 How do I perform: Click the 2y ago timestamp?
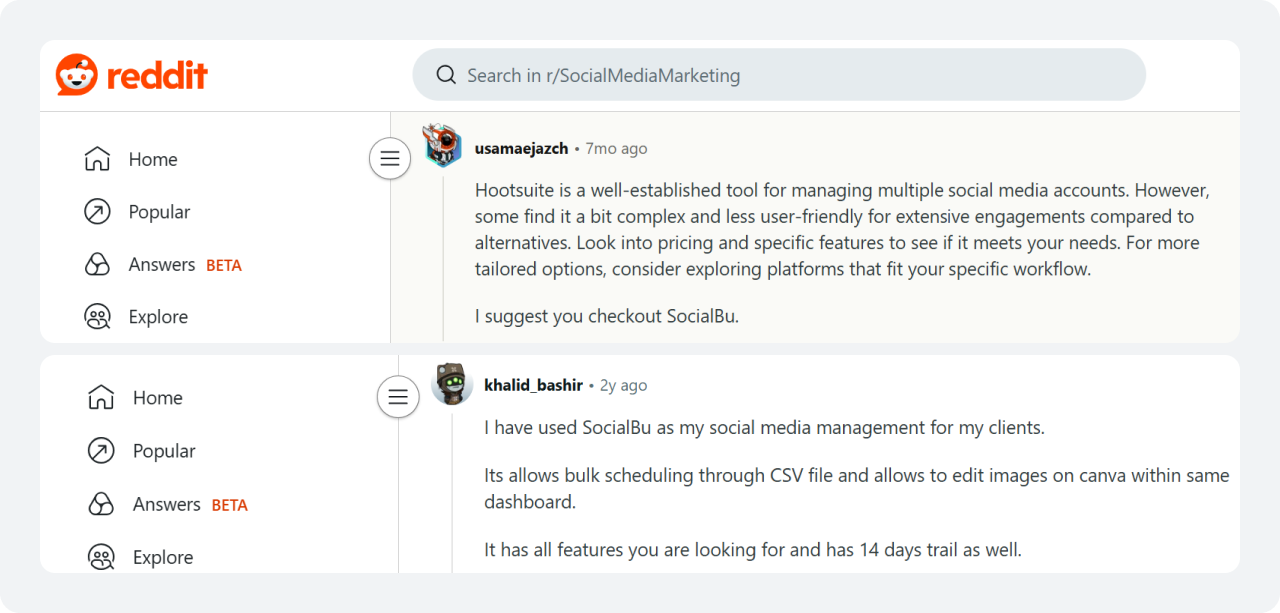pos(623,385)
